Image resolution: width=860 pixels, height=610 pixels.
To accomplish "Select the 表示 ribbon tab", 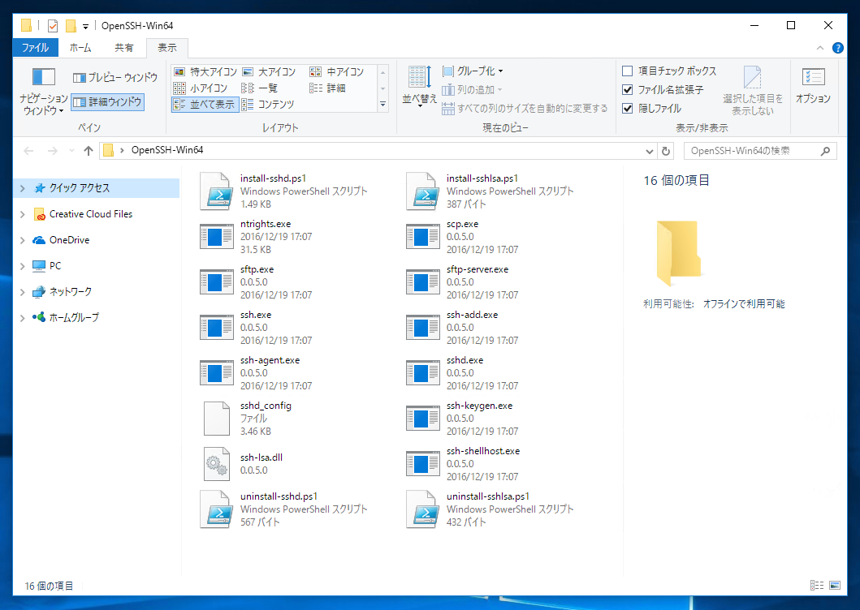I will pyautogui.click(x=167, y=48).
